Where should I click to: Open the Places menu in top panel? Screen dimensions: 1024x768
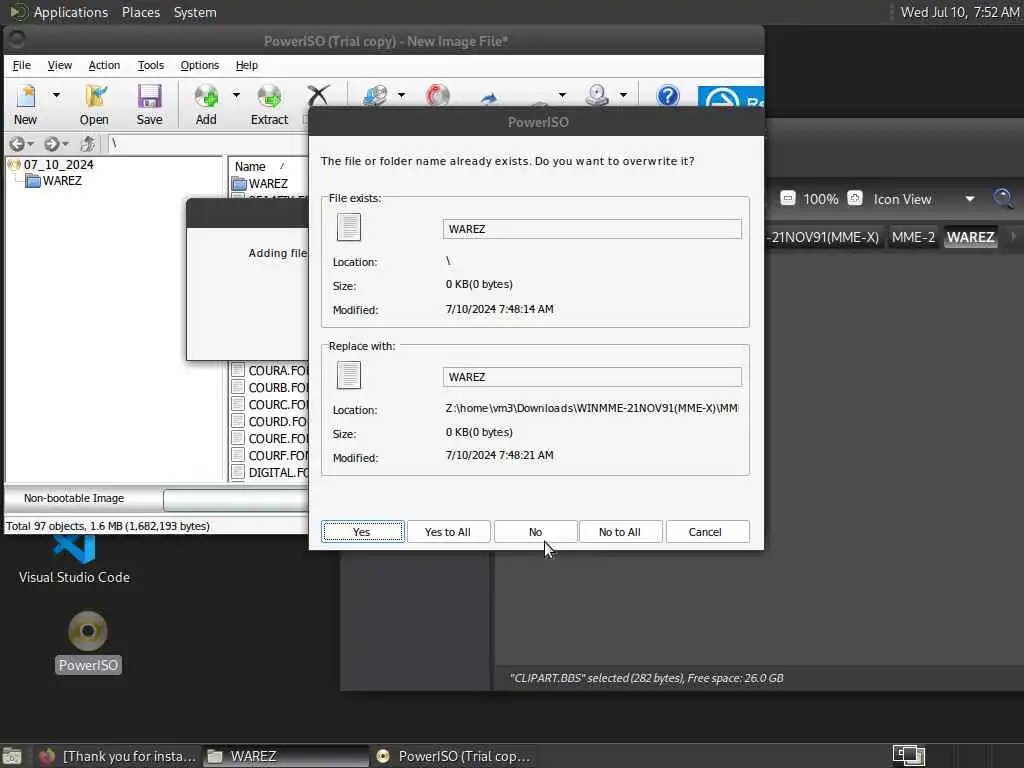pyautogui.click(x=140, y=12)
